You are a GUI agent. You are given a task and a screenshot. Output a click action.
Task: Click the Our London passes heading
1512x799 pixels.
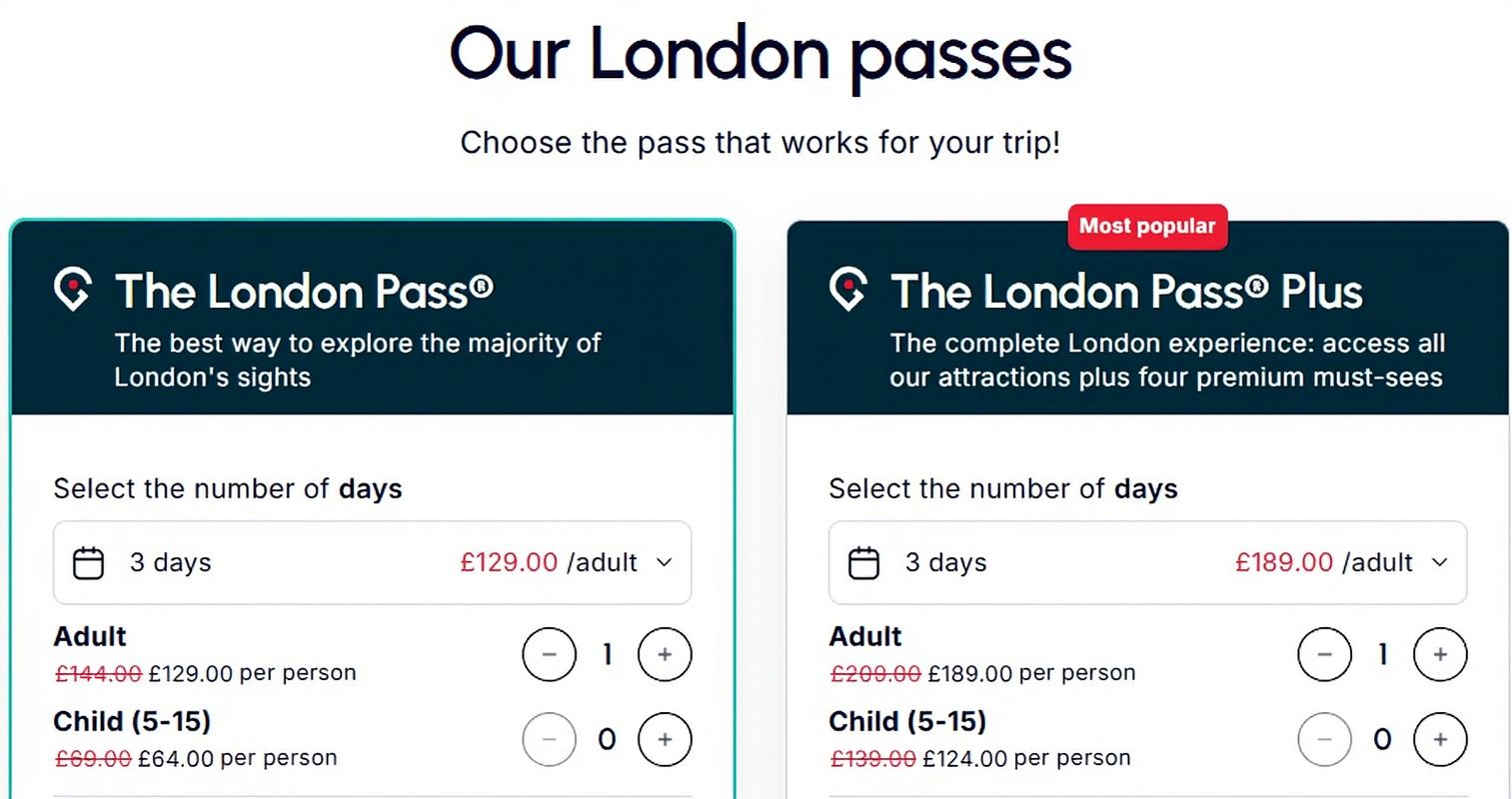(x=759, y=55)
